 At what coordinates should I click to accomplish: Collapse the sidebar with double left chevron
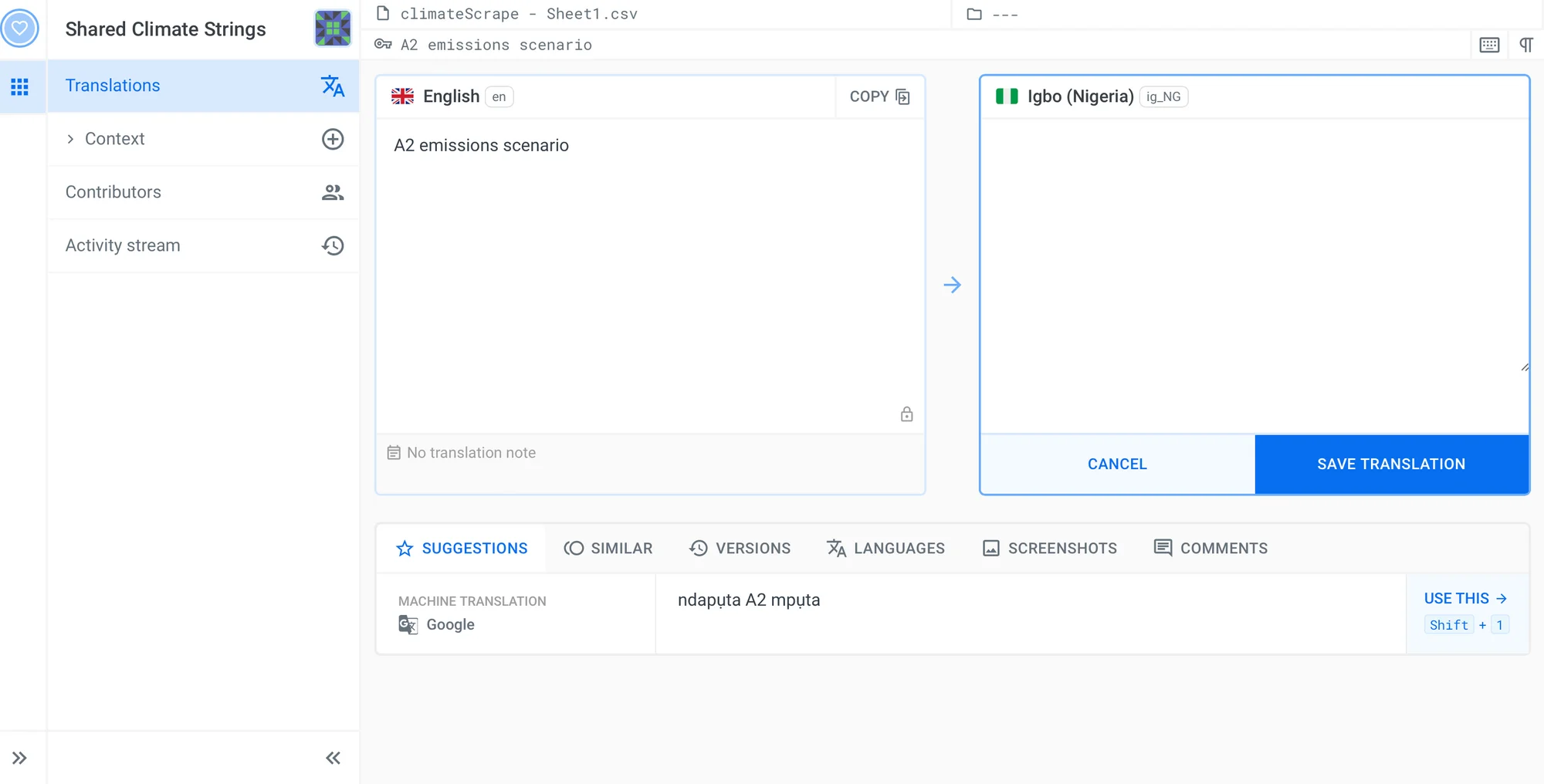[x=333, y=758]
